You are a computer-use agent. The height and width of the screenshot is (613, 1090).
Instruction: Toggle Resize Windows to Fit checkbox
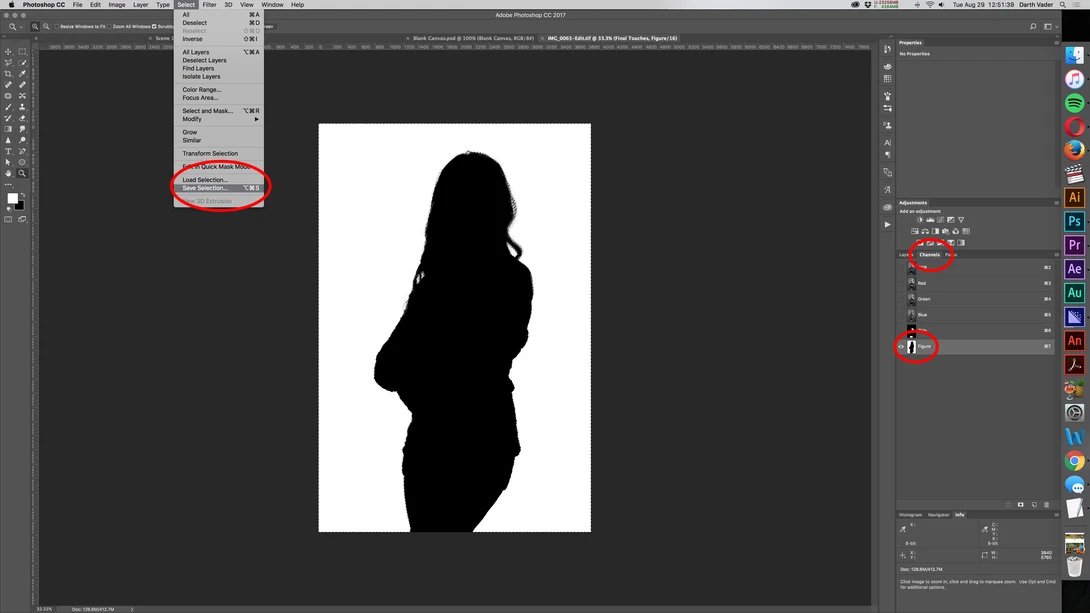[57, 26]
